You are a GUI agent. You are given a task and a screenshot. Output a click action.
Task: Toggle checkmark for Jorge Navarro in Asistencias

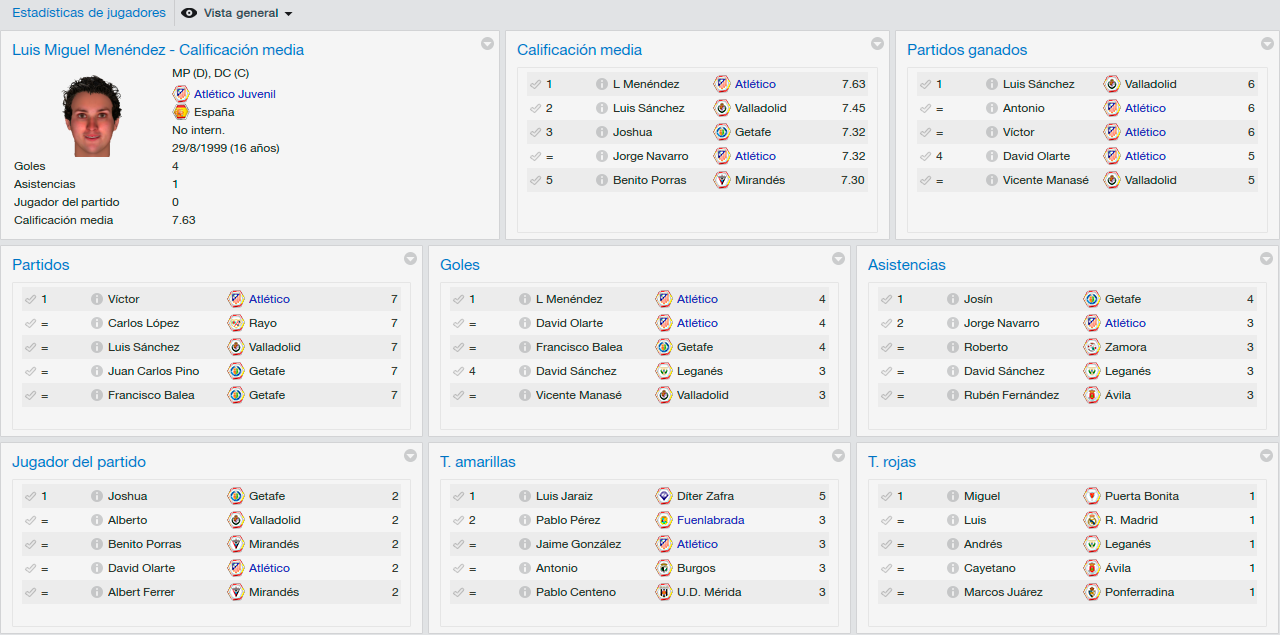886,324
